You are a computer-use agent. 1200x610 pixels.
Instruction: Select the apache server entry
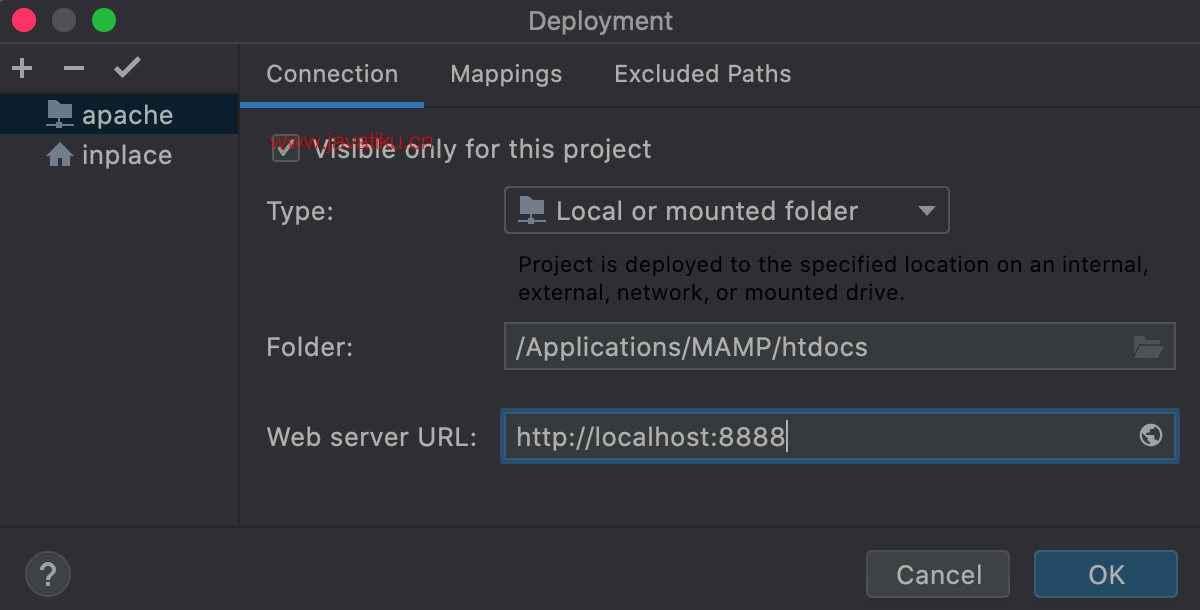[119, 115]
